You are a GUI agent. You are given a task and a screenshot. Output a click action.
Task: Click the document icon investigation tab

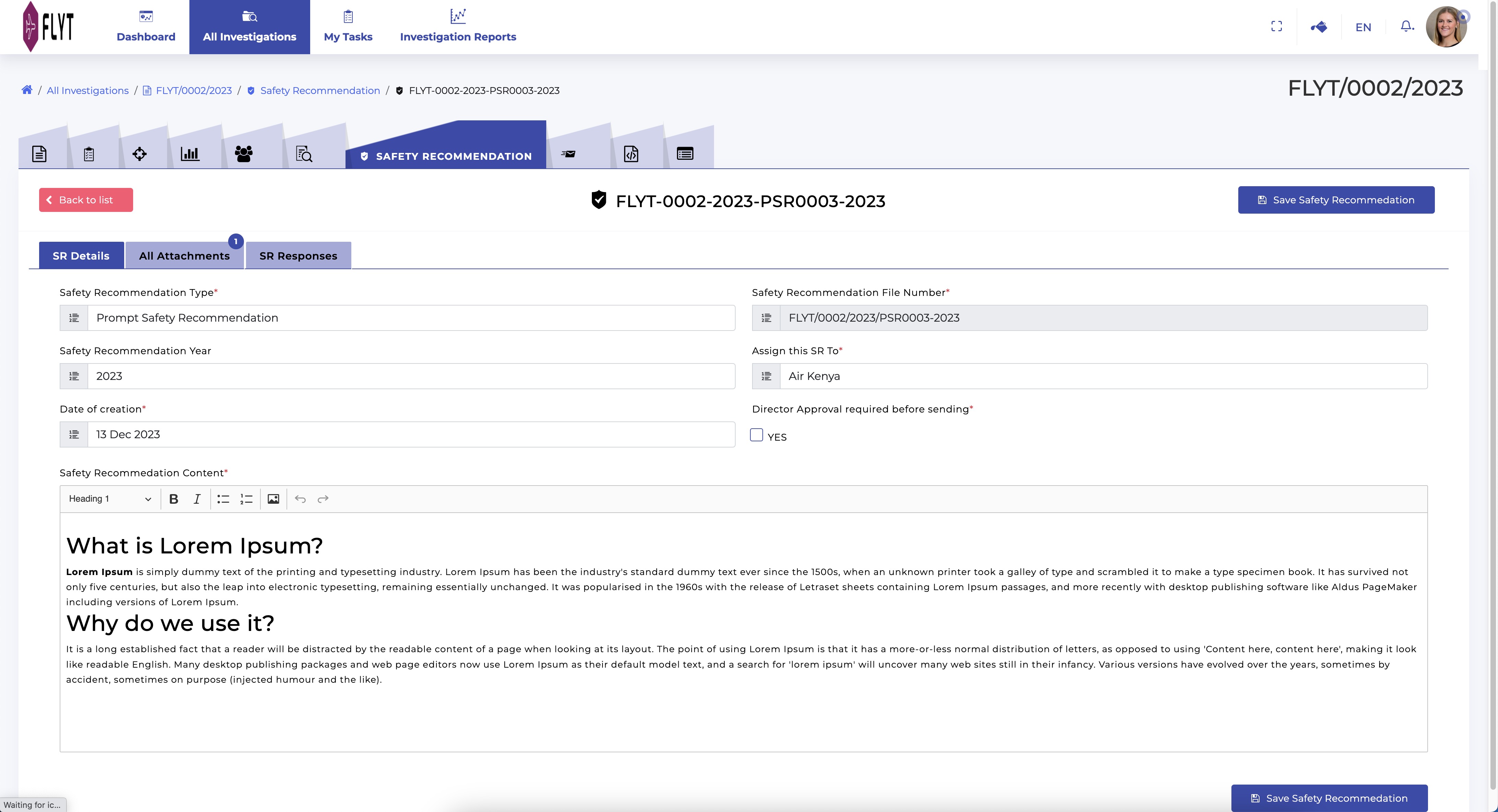click(39, 154)
